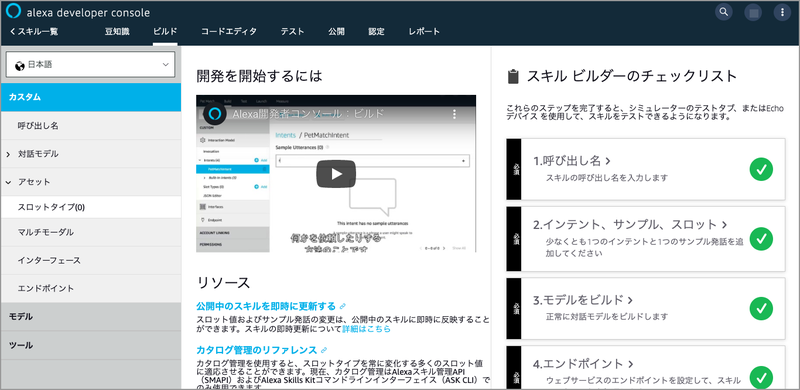Open エンドポイント in the sidebar
Screen dimensions: 800x390
[91, 288]
